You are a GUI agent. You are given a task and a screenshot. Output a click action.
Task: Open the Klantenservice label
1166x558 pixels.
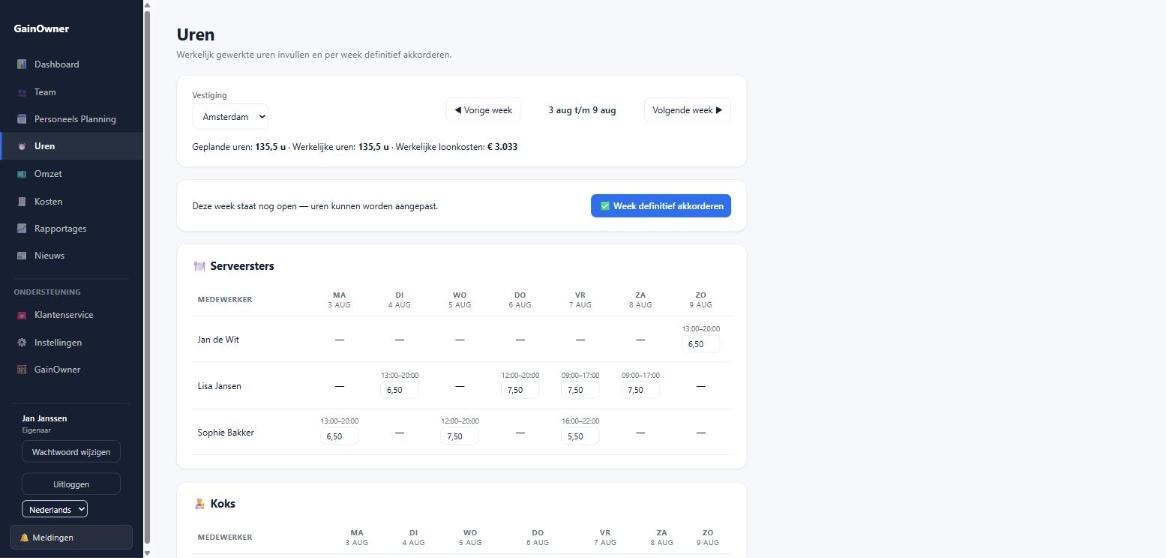pos(64,315)
